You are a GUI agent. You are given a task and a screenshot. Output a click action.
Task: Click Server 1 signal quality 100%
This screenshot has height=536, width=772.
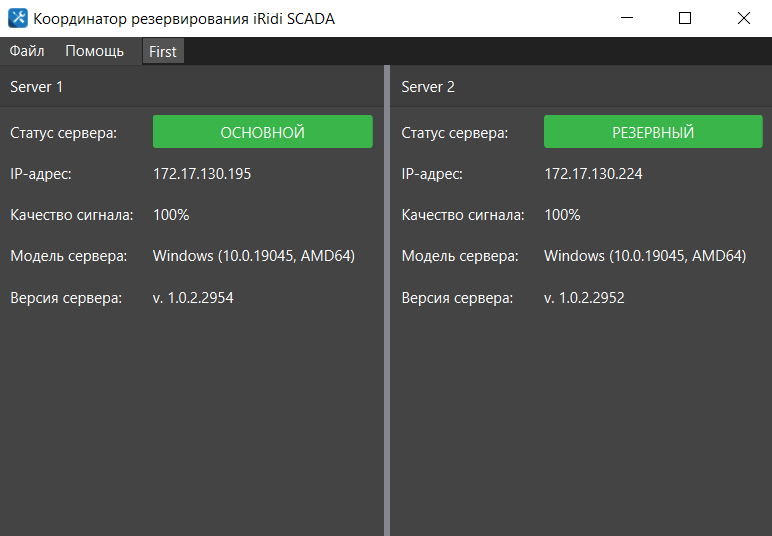171,215
